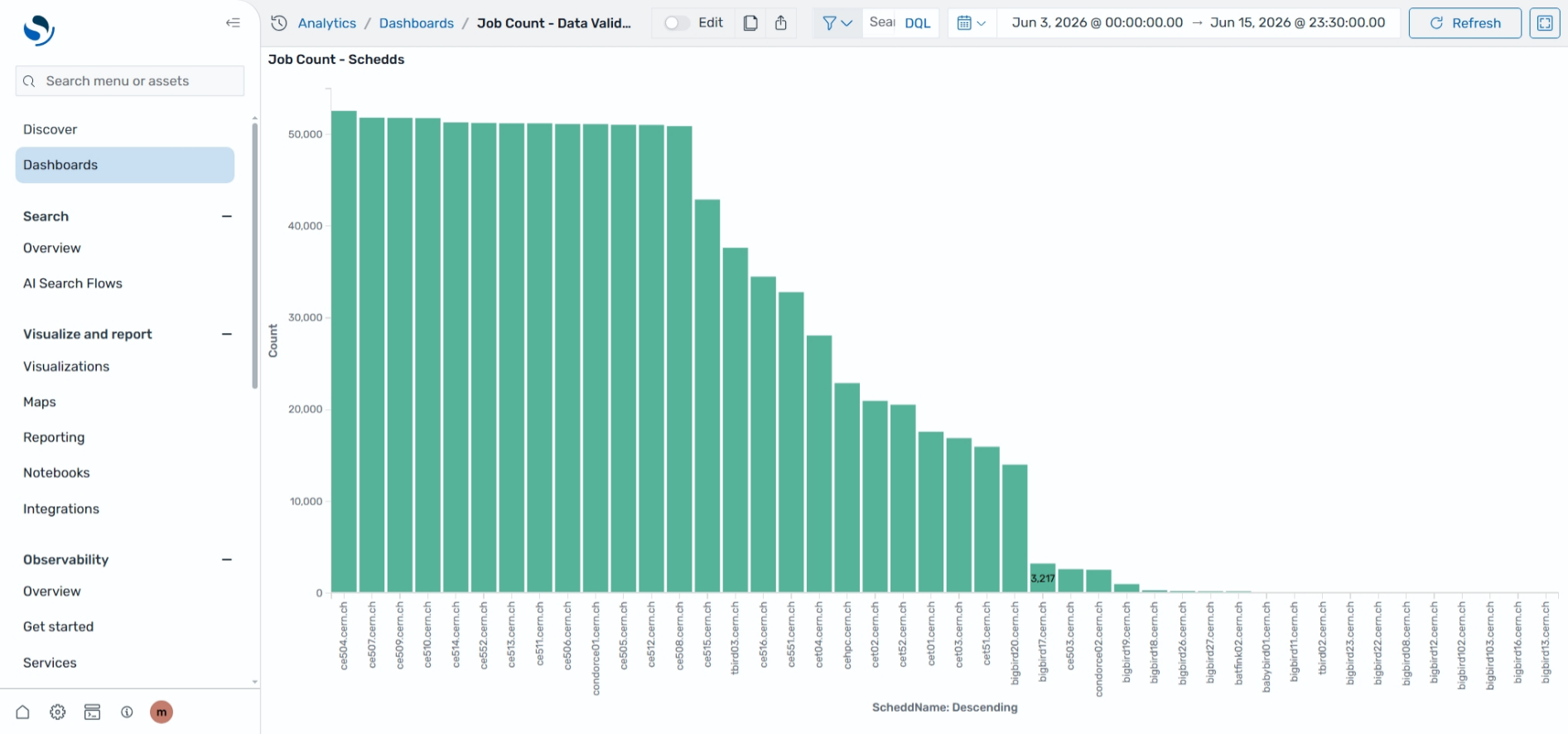
Task: Open recent items history icon
Action: click(x=279, y=23)
